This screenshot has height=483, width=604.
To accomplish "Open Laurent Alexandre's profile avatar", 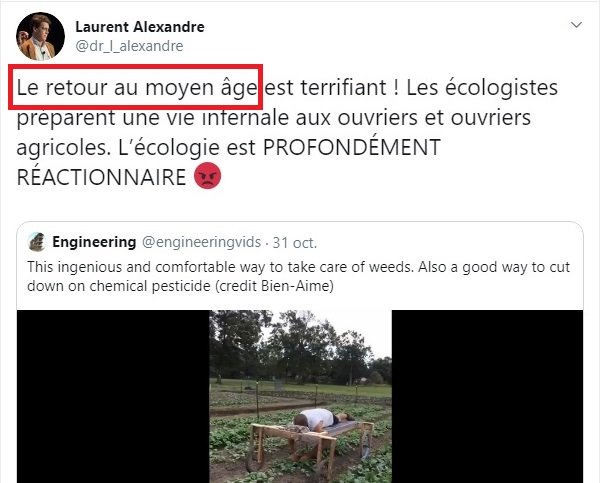I will pyautogui.click(x=40, y=36).
